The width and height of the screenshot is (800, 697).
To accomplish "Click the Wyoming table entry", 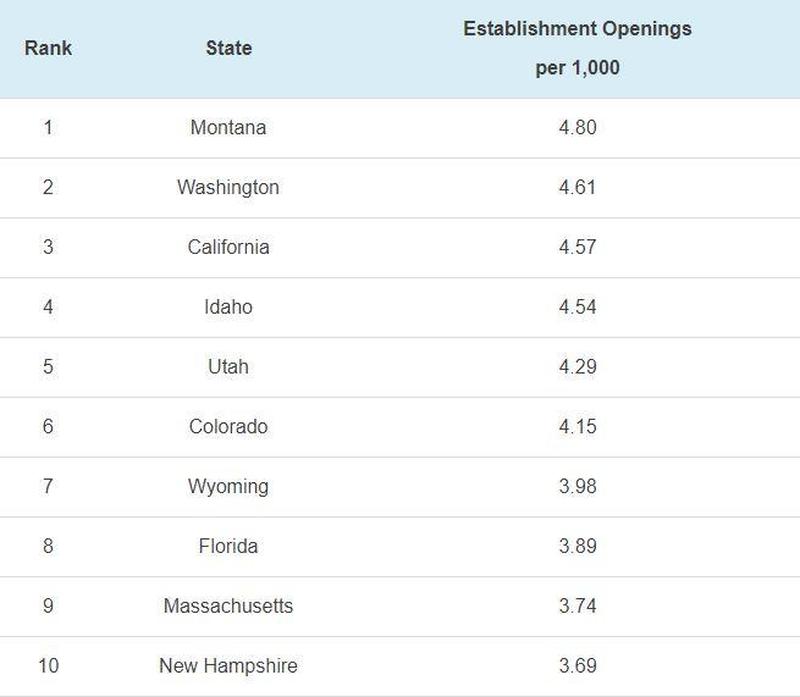I will tap(228, 486).
